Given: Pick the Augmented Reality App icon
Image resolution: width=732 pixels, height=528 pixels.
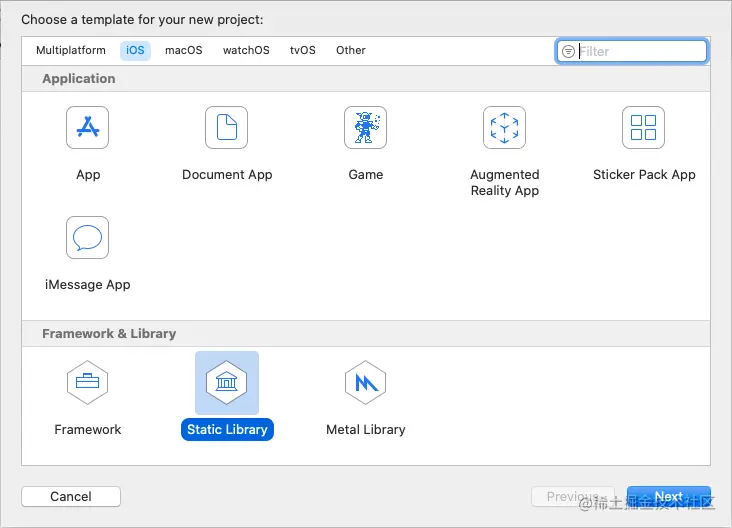Looking at the screenshot, I should click(505, 127).
